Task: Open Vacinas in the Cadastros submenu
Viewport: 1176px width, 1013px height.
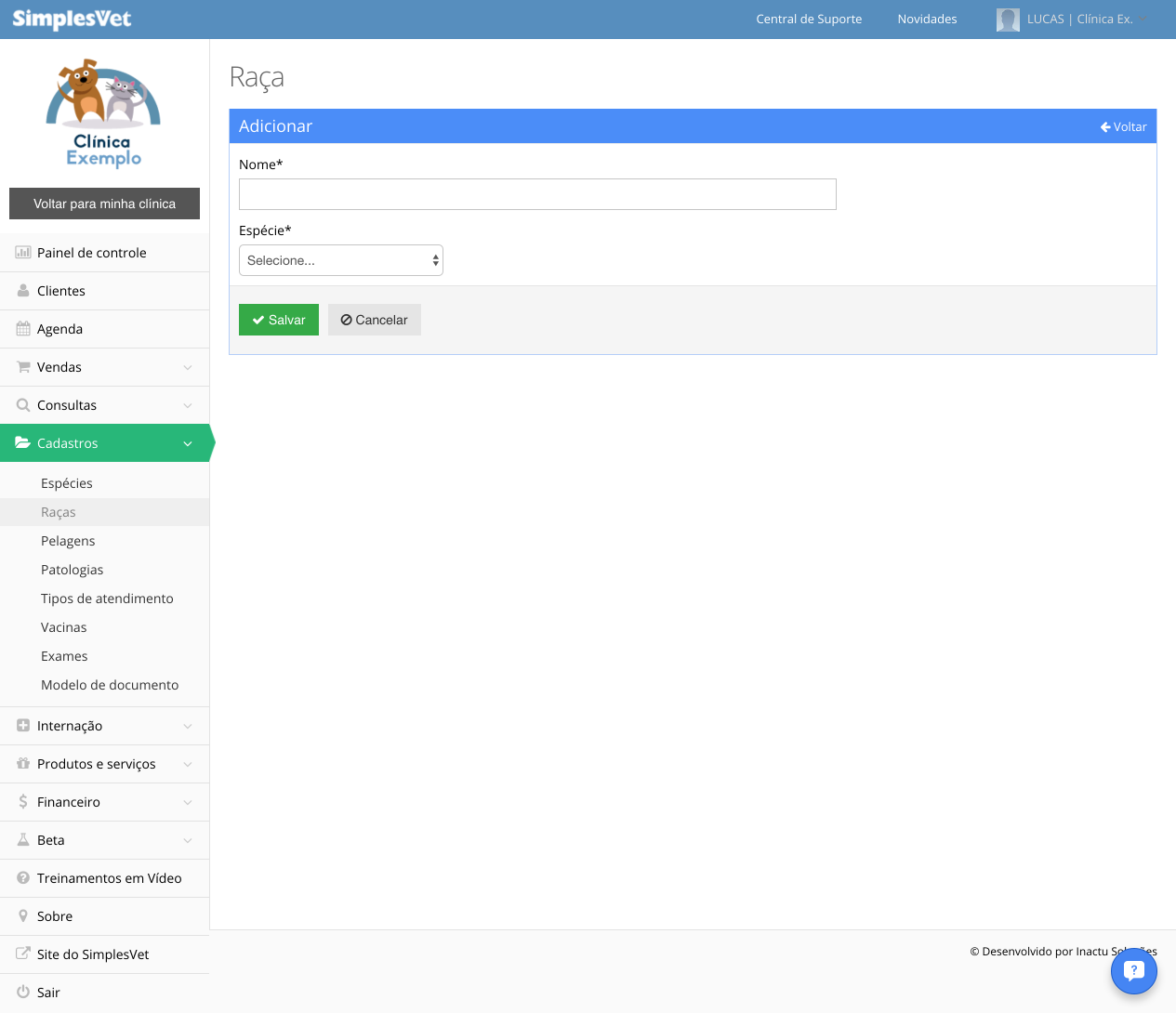Action: 64,627
